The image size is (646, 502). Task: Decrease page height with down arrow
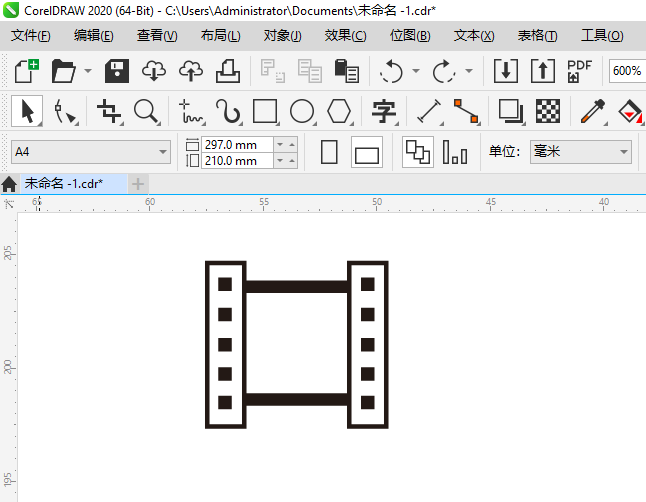click(x=280, y=160)
